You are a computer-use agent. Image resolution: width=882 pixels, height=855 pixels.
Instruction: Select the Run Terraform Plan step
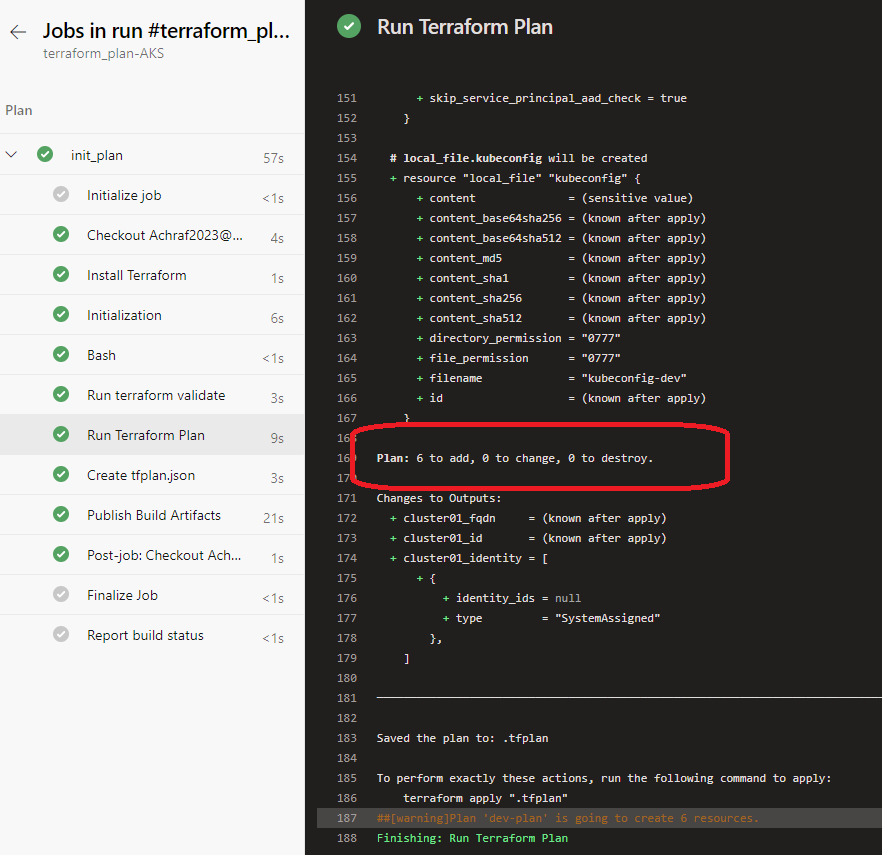coord(145,435)
